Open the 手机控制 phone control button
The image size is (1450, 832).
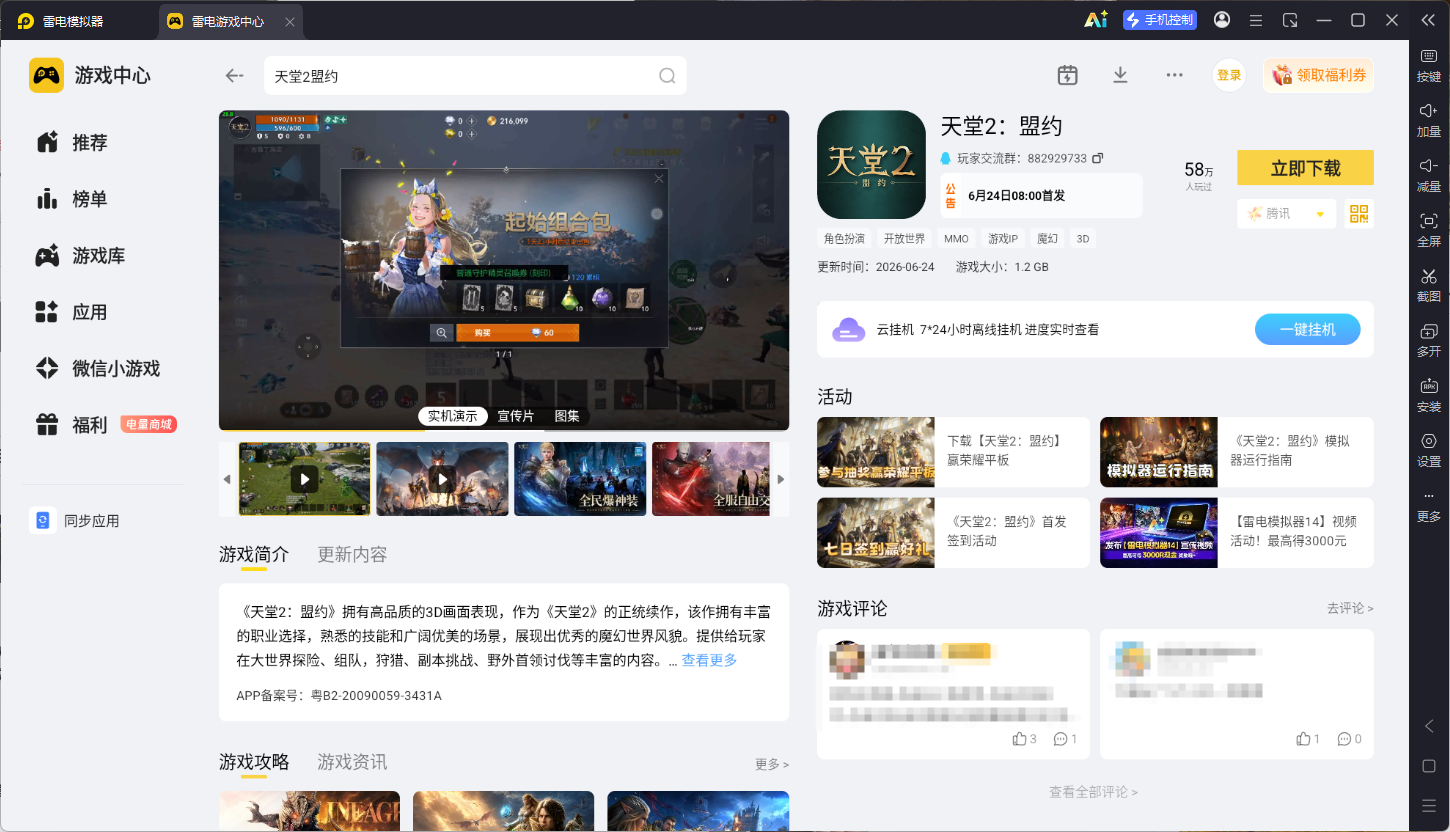tap(1160, 20)
